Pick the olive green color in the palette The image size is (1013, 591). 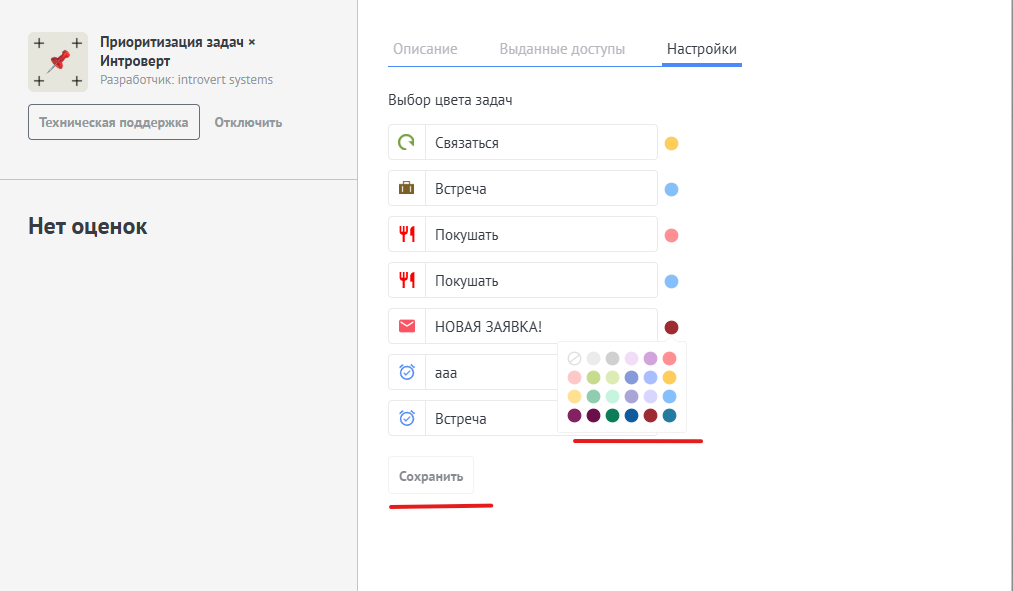(593, 377)
